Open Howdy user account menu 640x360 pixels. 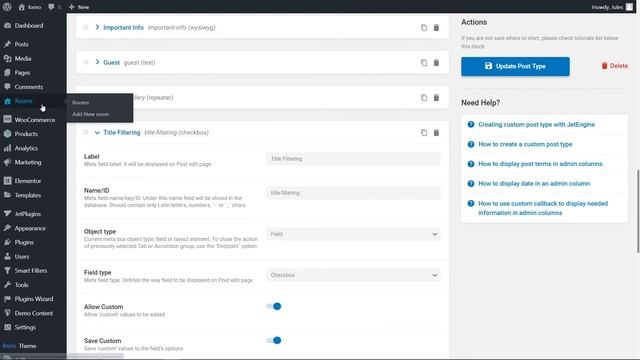click(x=612, y=7)
